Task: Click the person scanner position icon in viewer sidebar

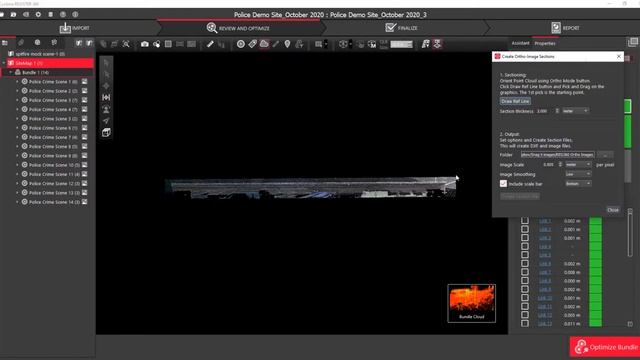Action: [x=106, y=109]
